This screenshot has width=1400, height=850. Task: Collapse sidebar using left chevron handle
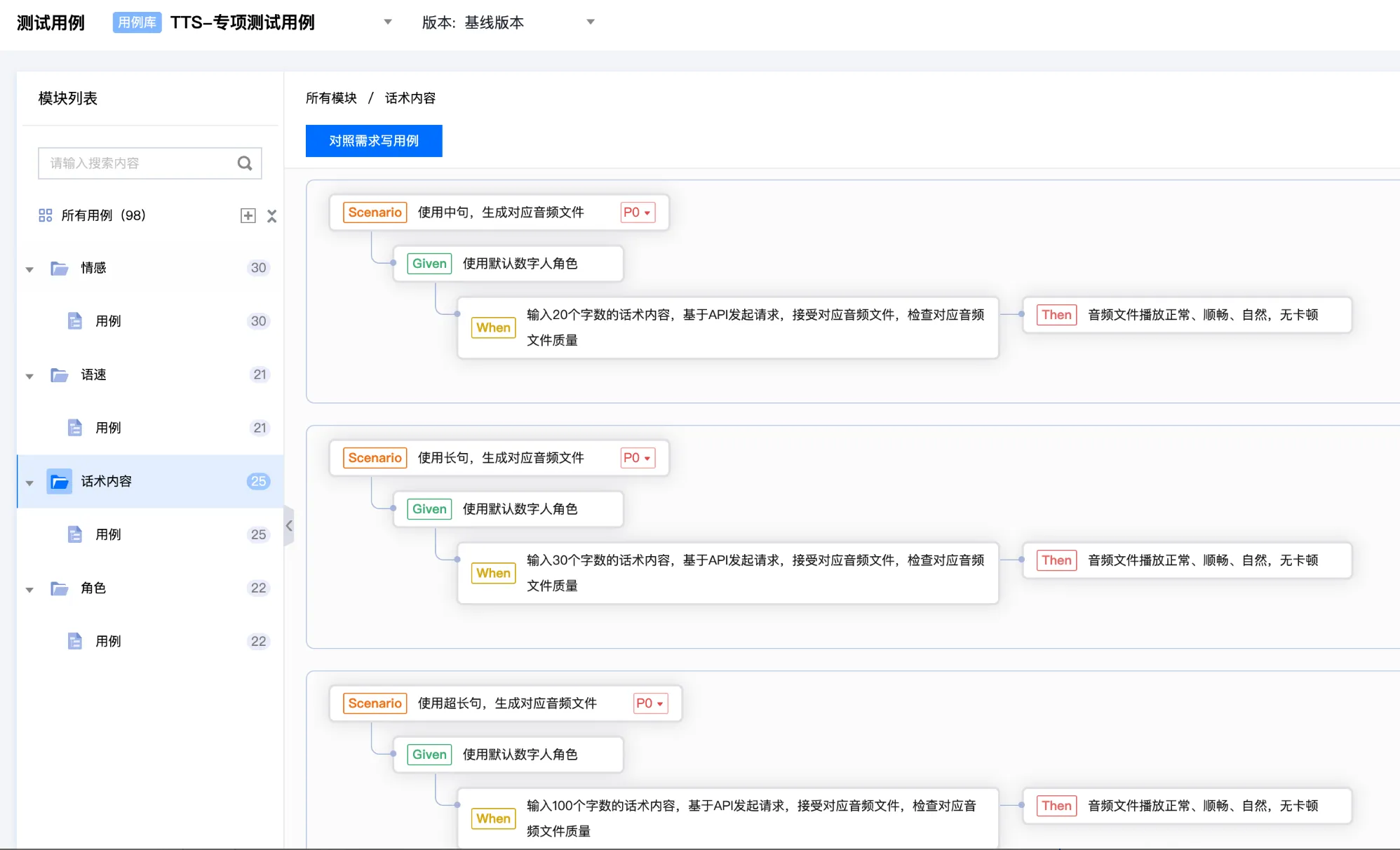289,525
